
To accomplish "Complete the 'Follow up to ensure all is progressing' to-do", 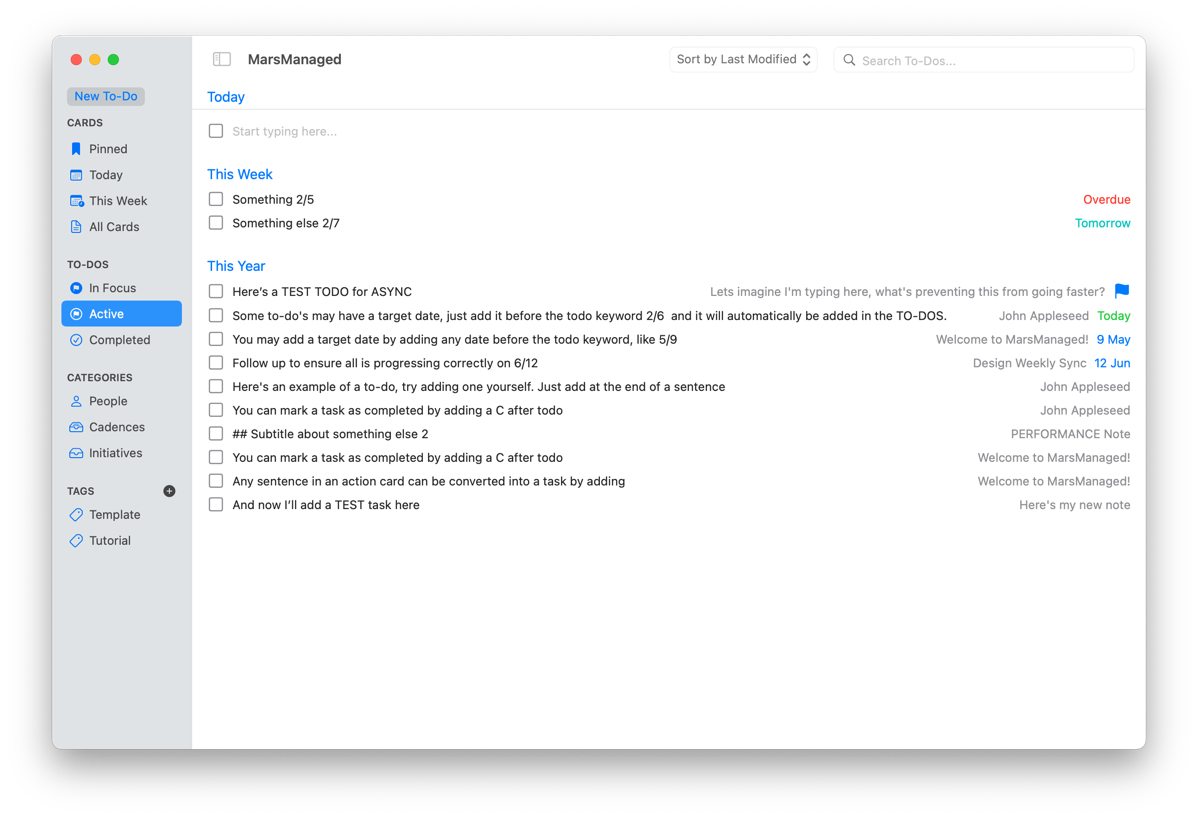I will coord(216,363).
